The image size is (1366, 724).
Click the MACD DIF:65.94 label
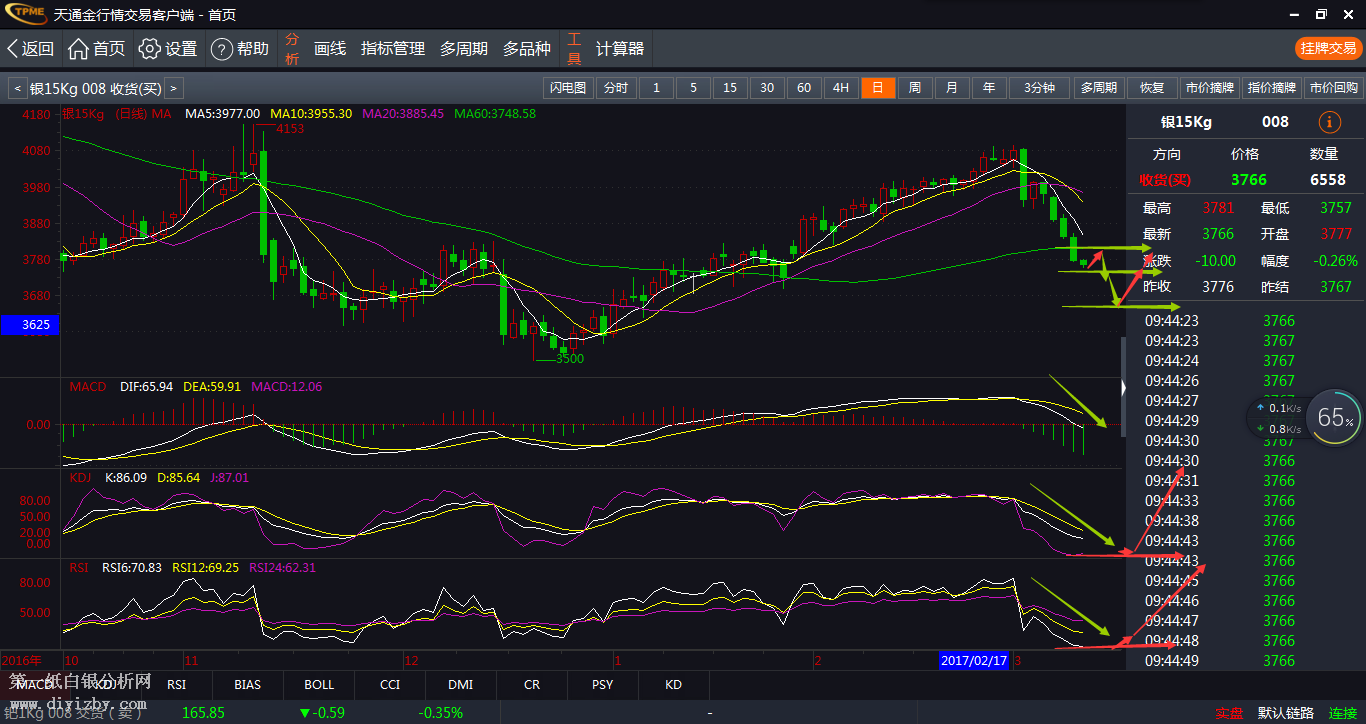(146, 386)
